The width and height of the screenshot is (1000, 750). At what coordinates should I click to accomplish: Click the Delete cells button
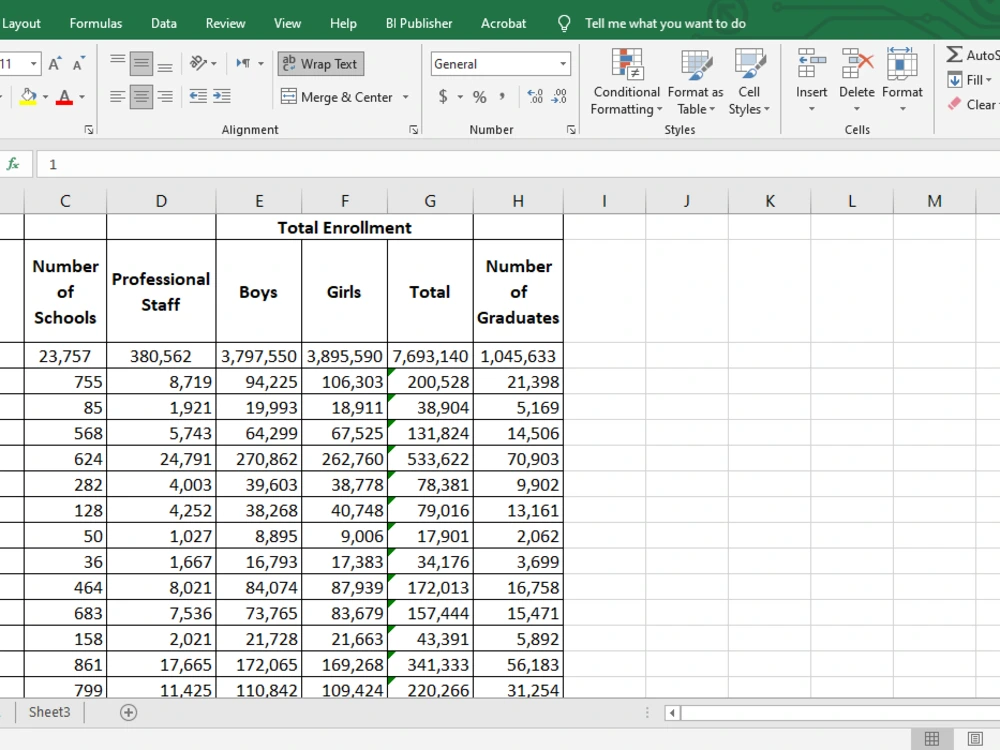click(x=857, y=81)
